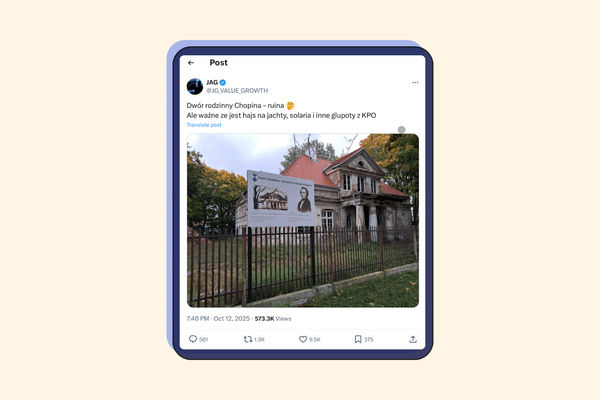Click the 7:48 PM Oct 12, 2025 timestamp
Screen dimensions: 600x400
[x=218, y=318]
